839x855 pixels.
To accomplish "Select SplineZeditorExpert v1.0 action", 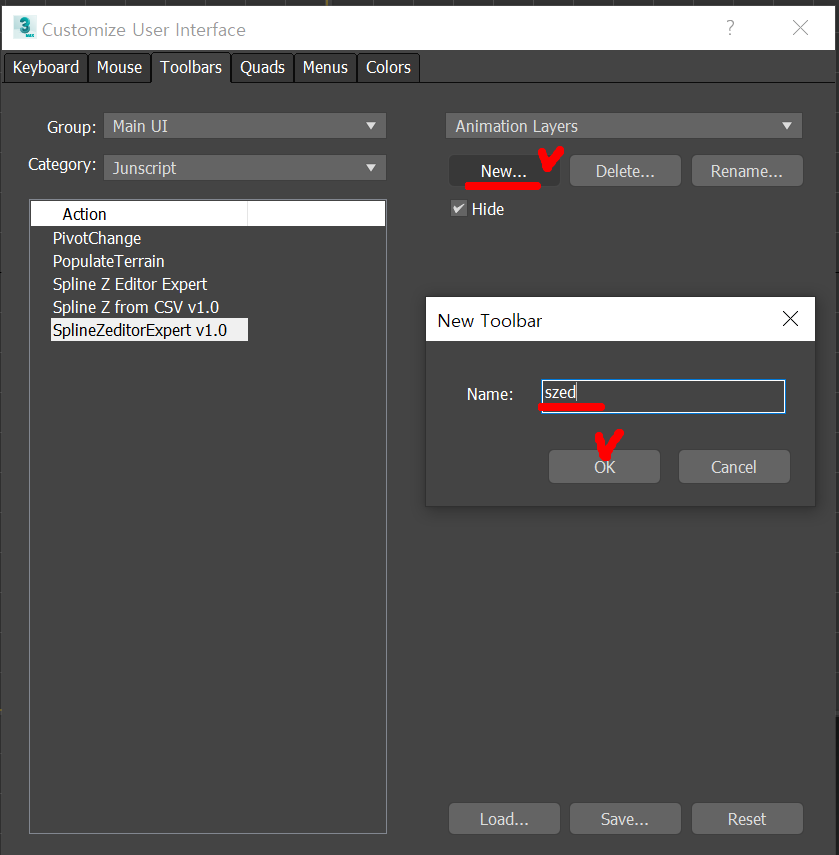I will 149,330.
